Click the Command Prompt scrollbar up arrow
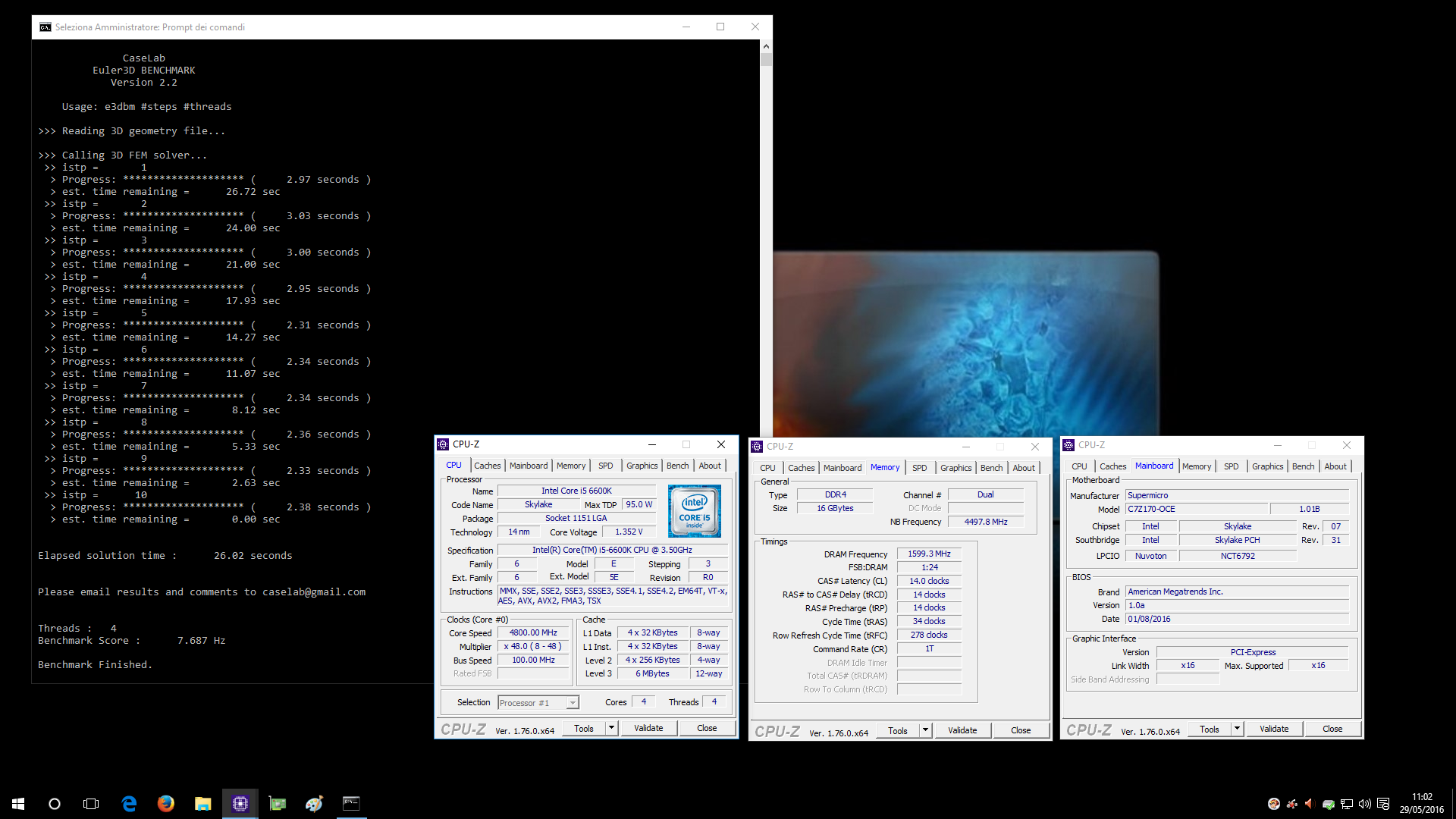The image size is (1456, 819). [766, 45]
